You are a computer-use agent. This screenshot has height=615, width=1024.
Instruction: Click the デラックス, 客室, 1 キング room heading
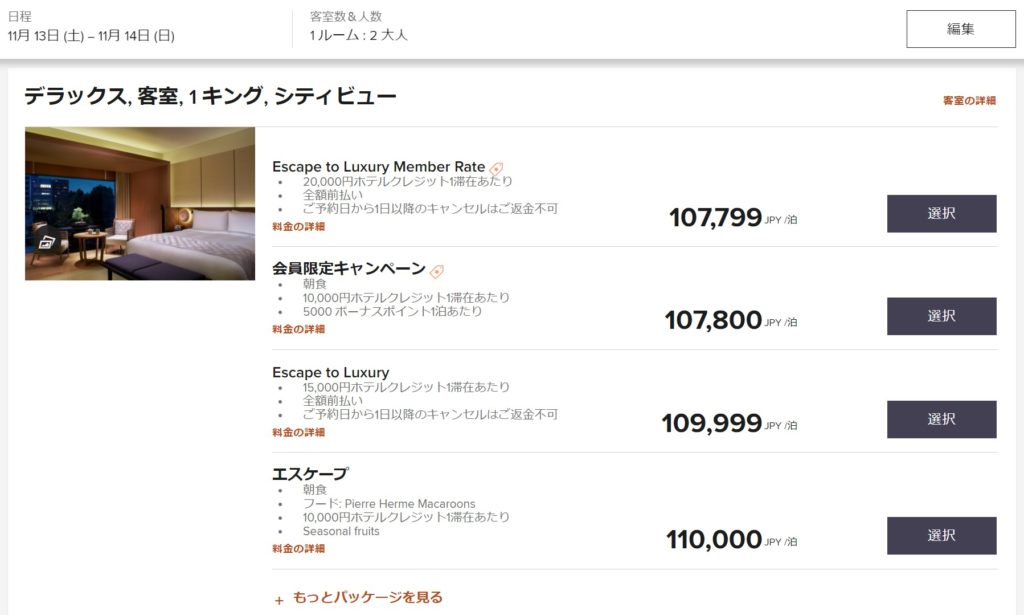click(210, 97)
